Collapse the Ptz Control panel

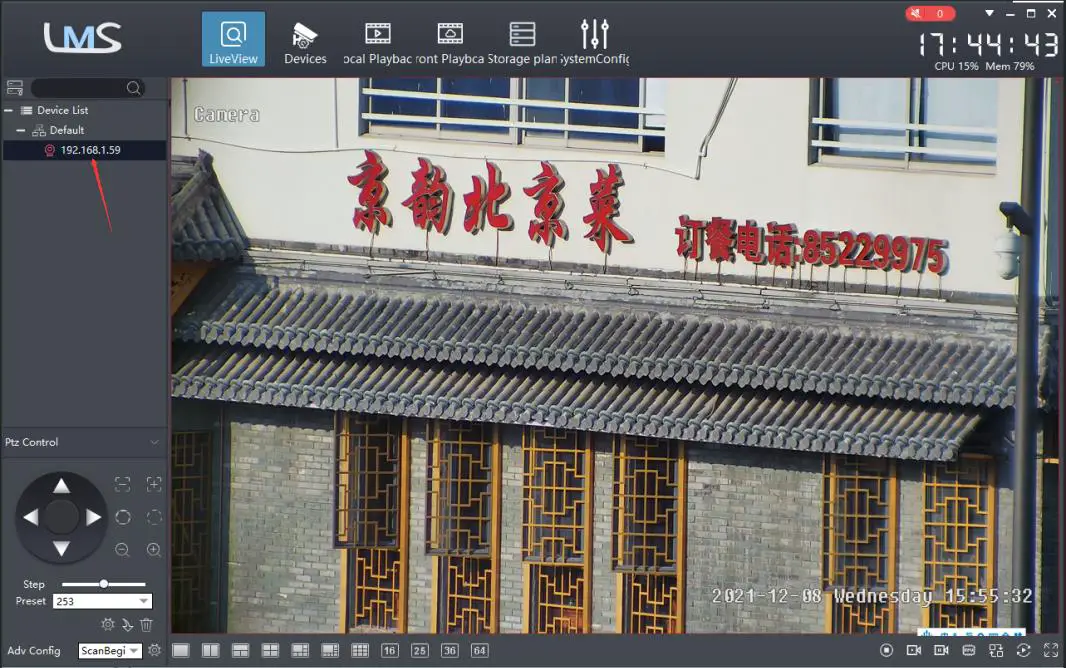tap(154, 442)
